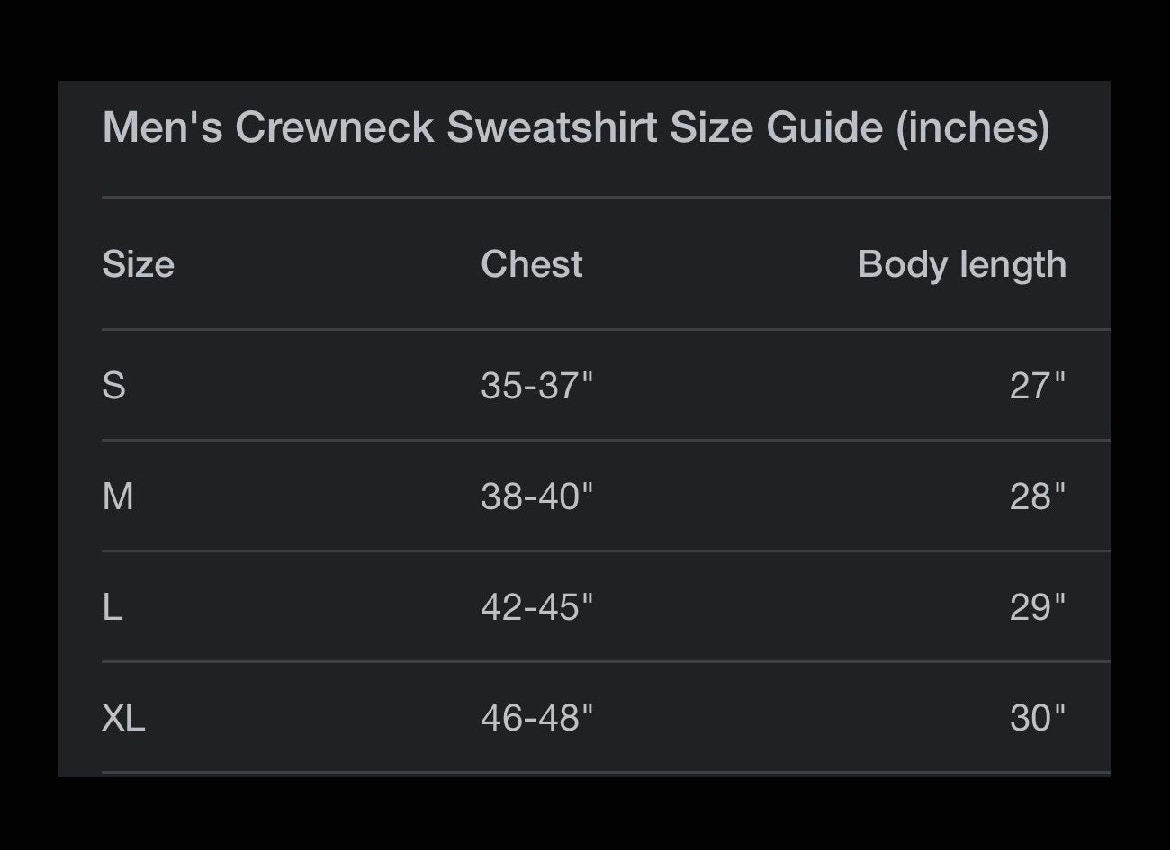Click the 27" body length value
1170x850 pixels.
(1038, 386)
